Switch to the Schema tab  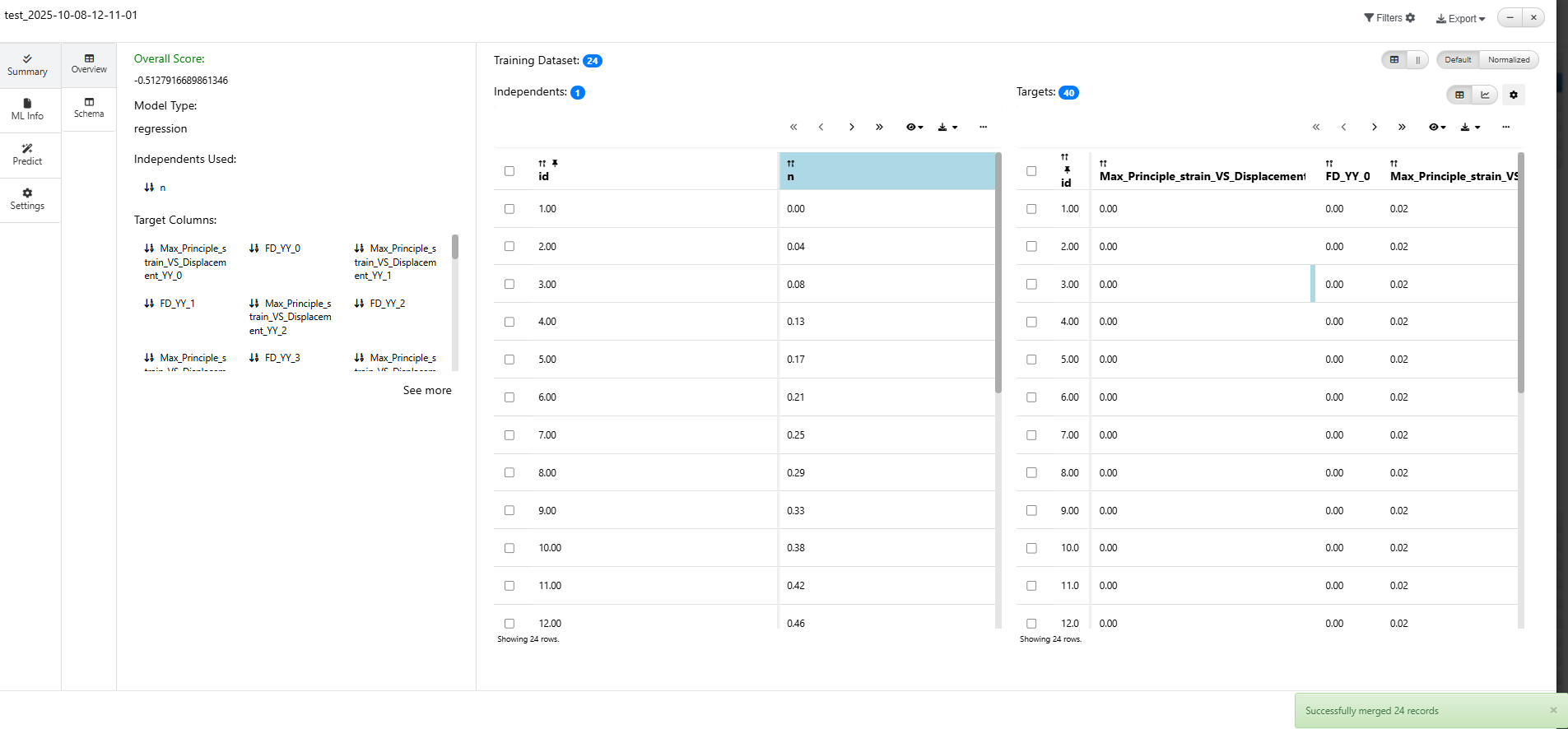click(x=89, y=108)
